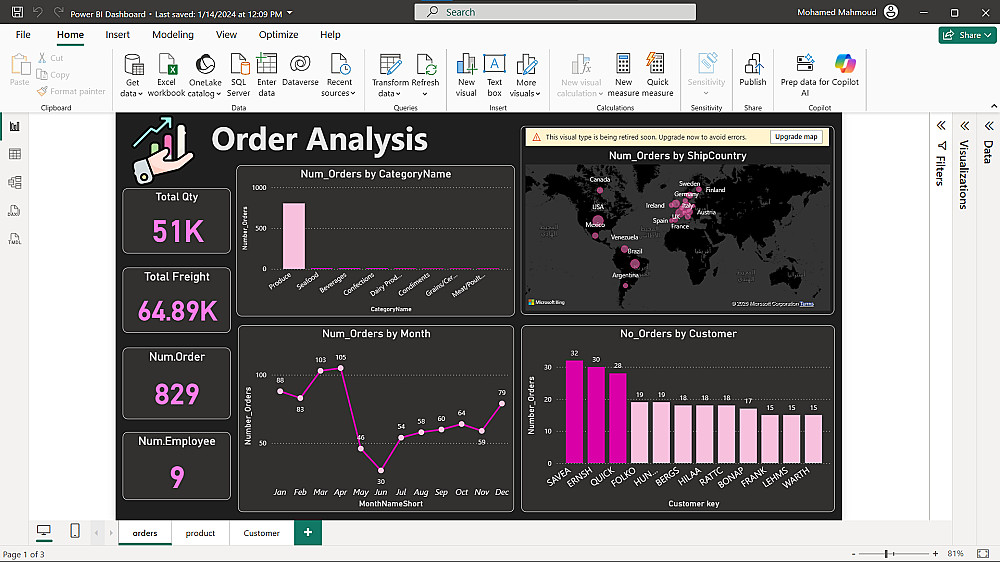
Task: Expand the Visualizations pane
Action: click(x=964, y=126)
